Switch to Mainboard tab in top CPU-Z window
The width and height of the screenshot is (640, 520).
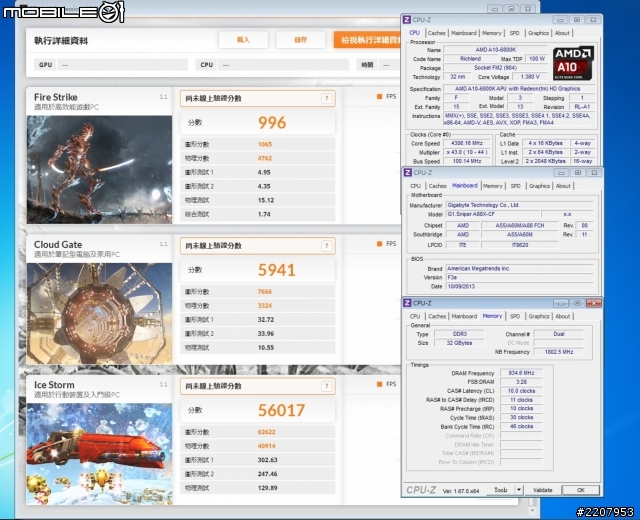(x=464, y=33)
